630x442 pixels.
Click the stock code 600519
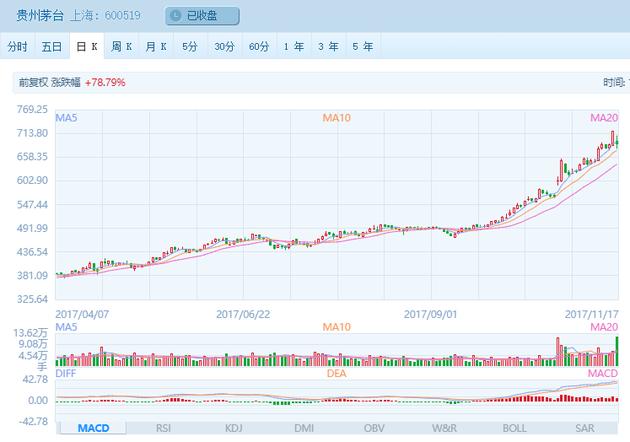(x=123, y=16)
